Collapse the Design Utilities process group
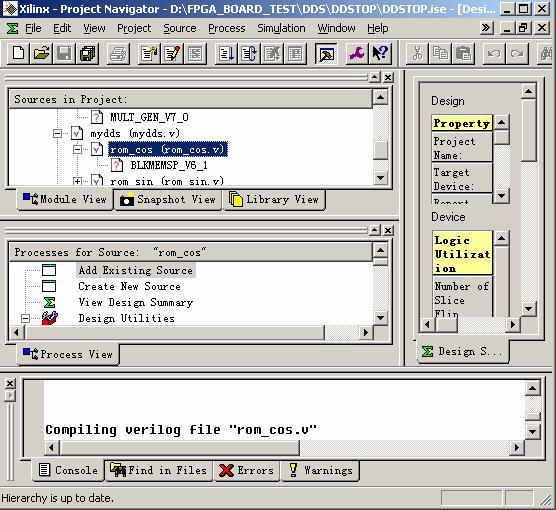This screenshot has height=510, width=556. coord(25,318)
